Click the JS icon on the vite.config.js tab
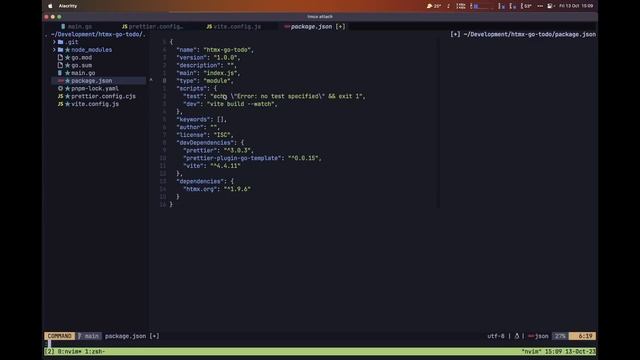The image size is (640, 360). coord(209,27)
